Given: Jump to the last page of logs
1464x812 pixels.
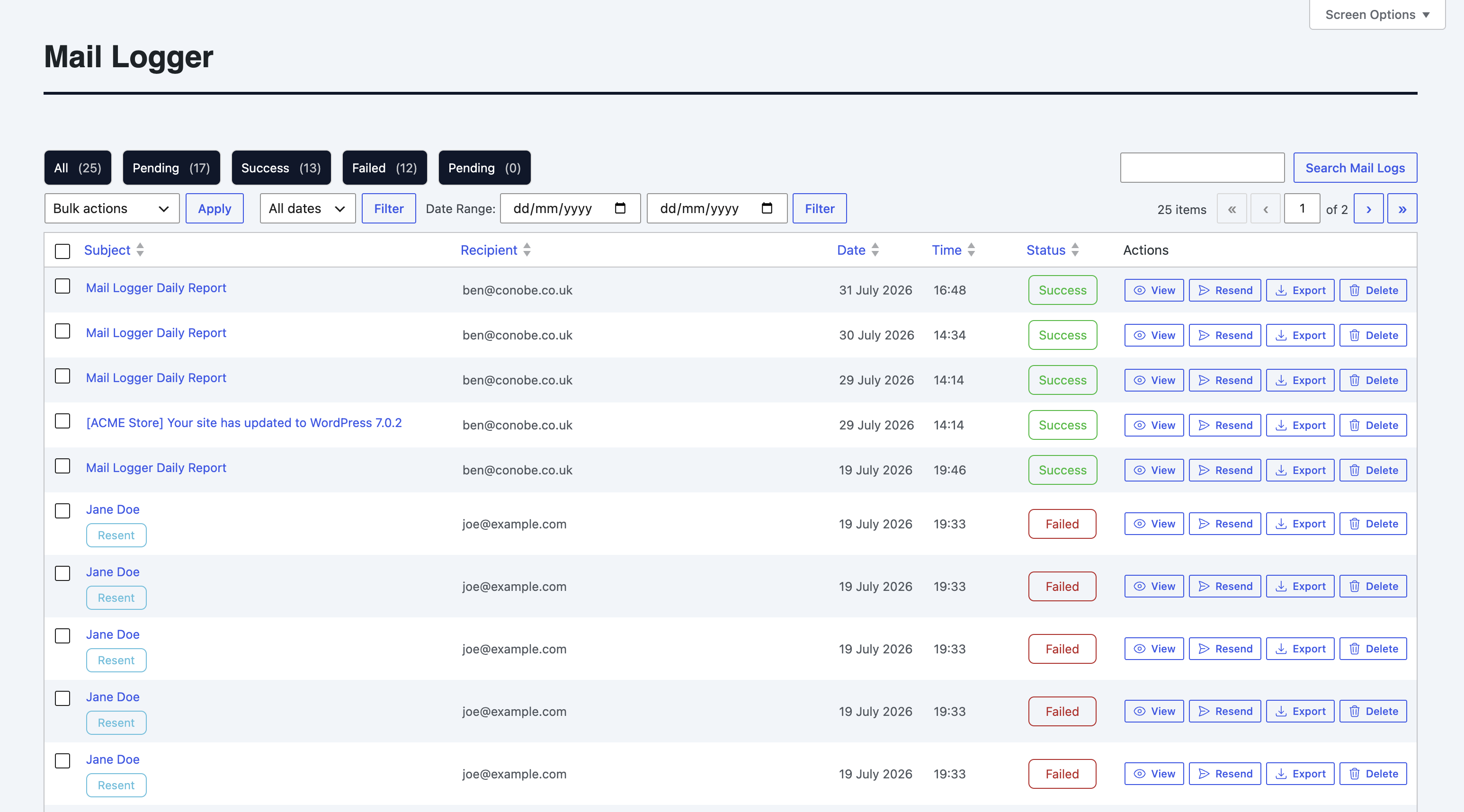Looking at the screenshot, I should point(1402,208).
